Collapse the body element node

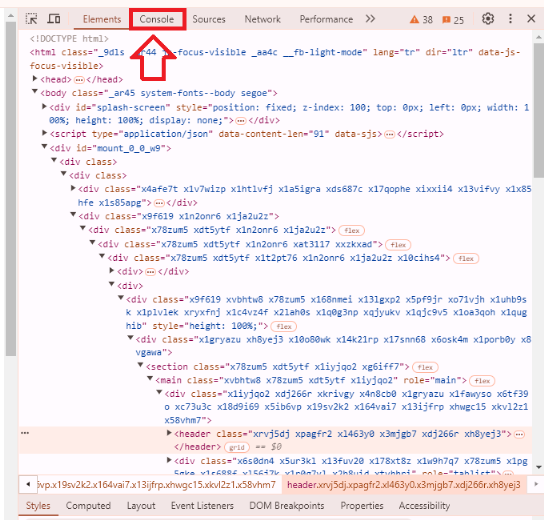(x=35, y=92)
